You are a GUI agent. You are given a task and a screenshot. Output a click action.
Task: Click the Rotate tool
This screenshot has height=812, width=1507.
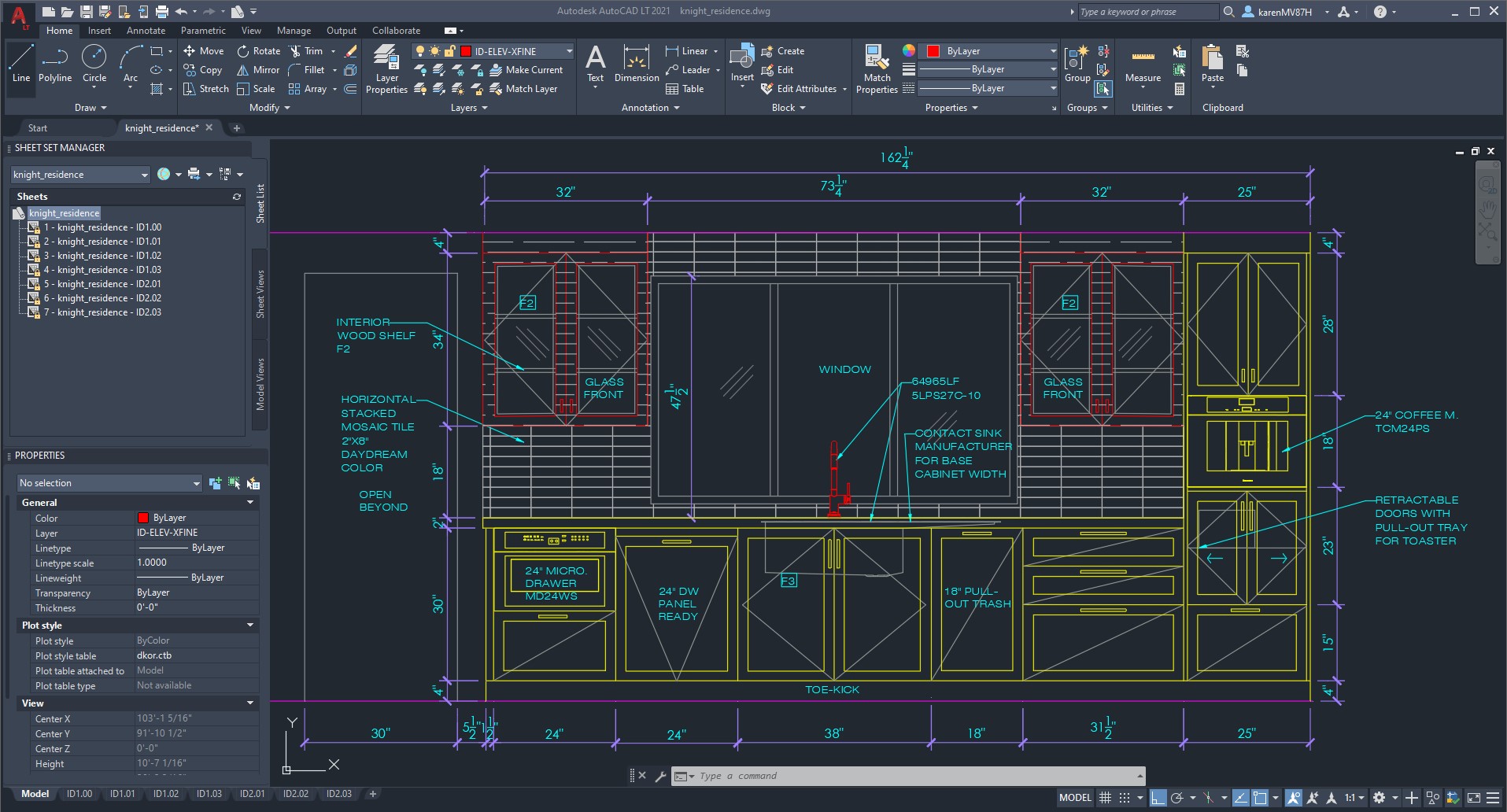tap(259, 51)
